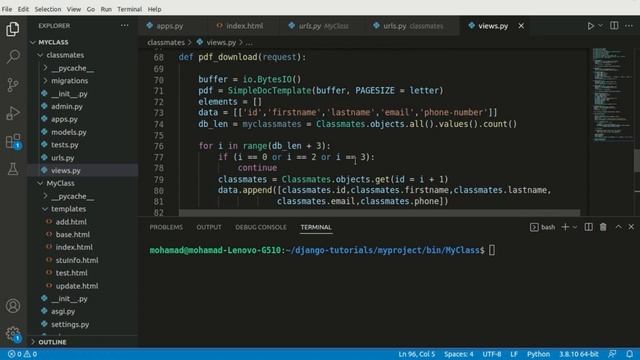Viewport: 640px width, 360px height.
Task: Open the Help menu
Action: point(154,9)
